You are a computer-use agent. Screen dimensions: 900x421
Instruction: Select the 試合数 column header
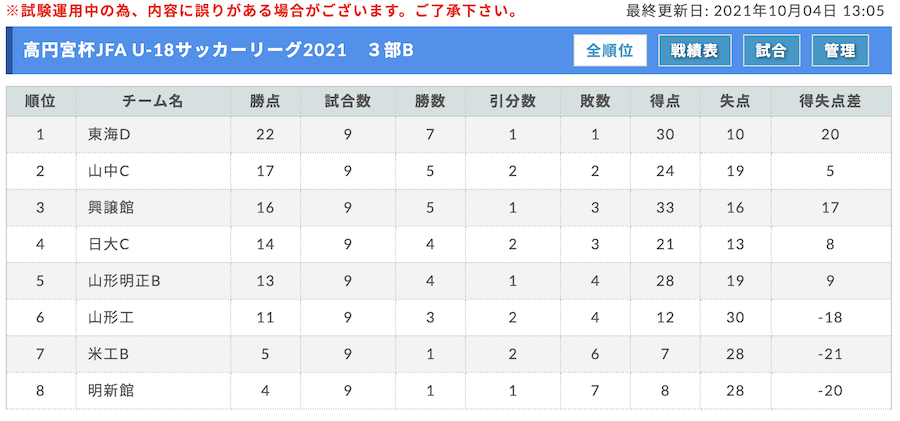[x=348, y=102]
